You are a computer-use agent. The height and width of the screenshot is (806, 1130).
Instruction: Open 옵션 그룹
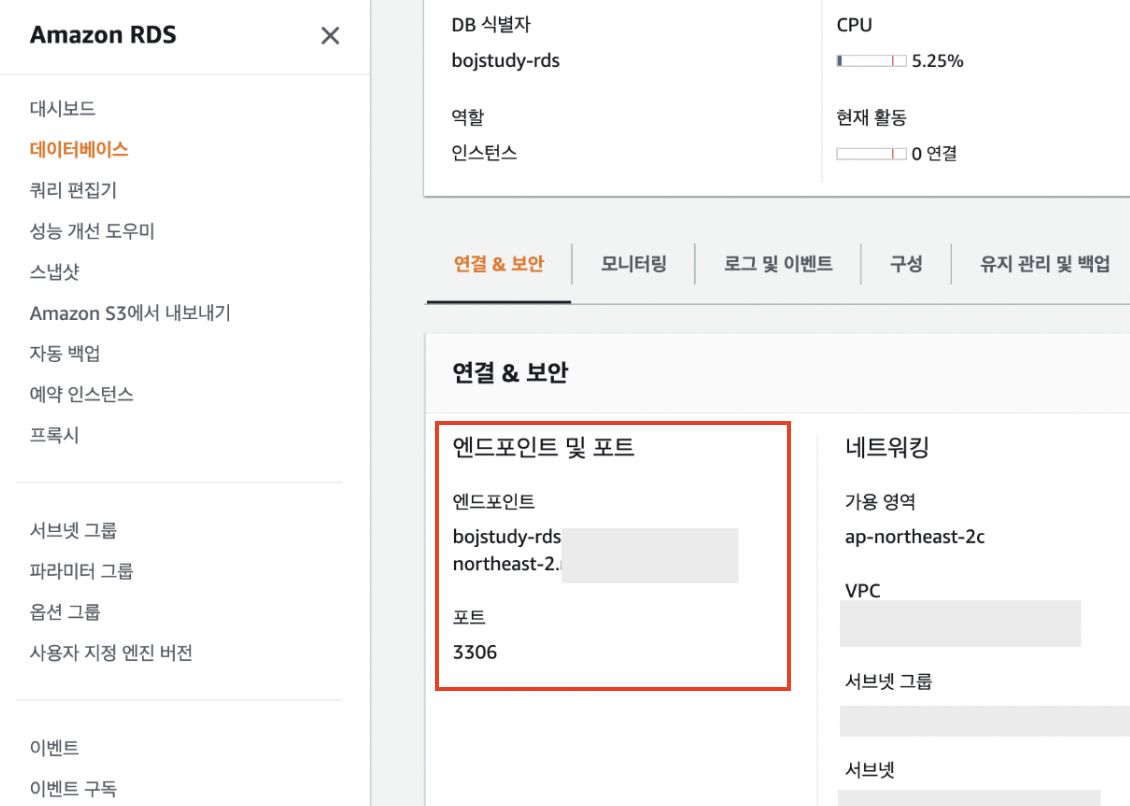(65, 612)
